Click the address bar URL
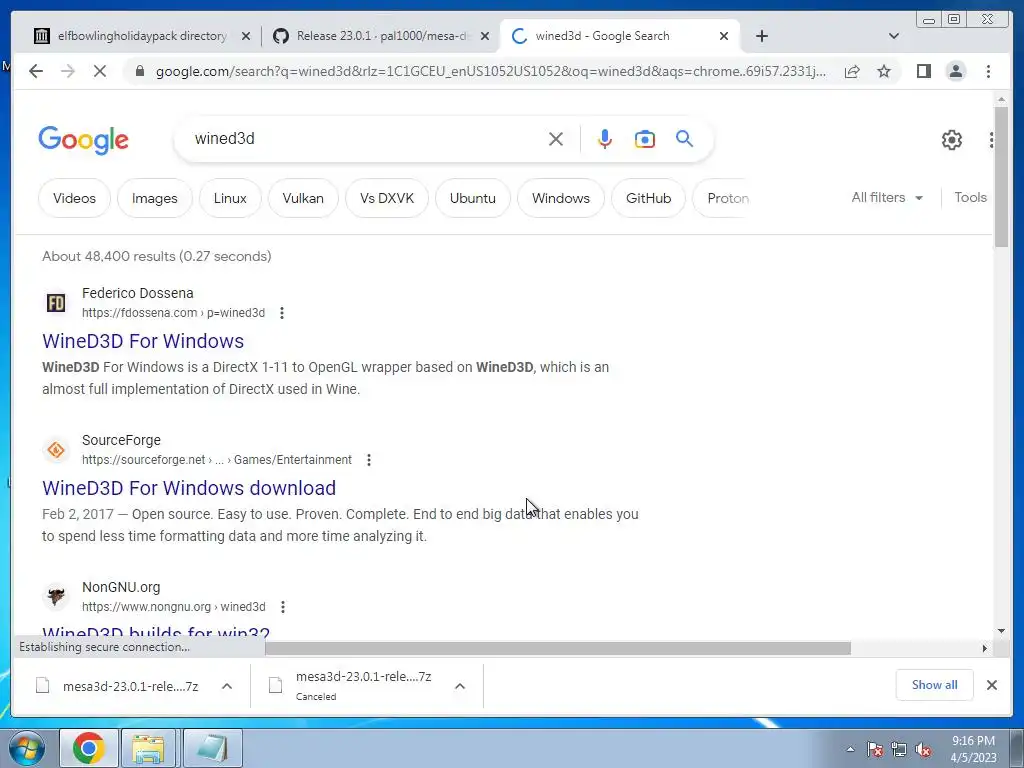Viewport: 1024px width, 768px height. pos(490,71)
